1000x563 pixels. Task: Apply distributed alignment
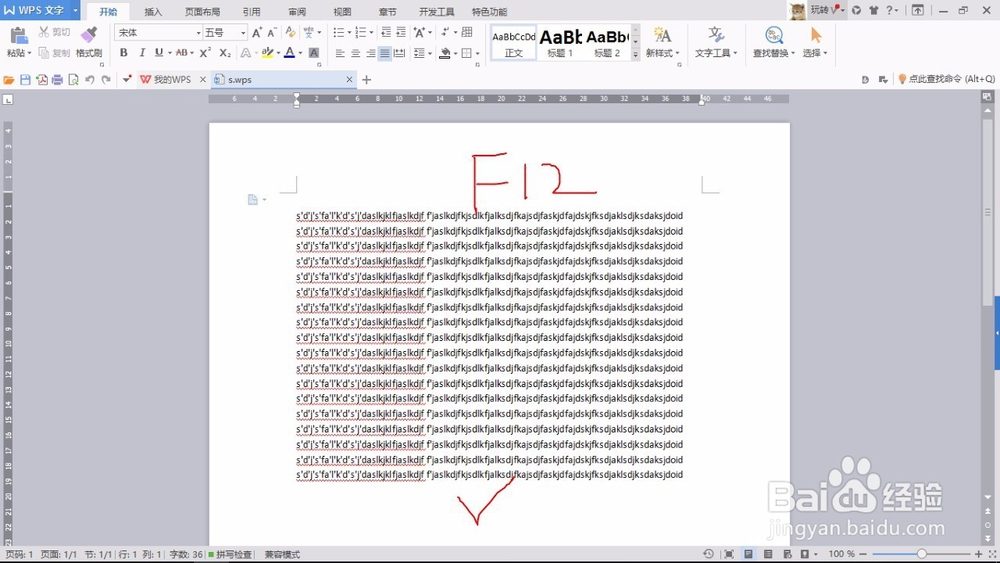400,54
